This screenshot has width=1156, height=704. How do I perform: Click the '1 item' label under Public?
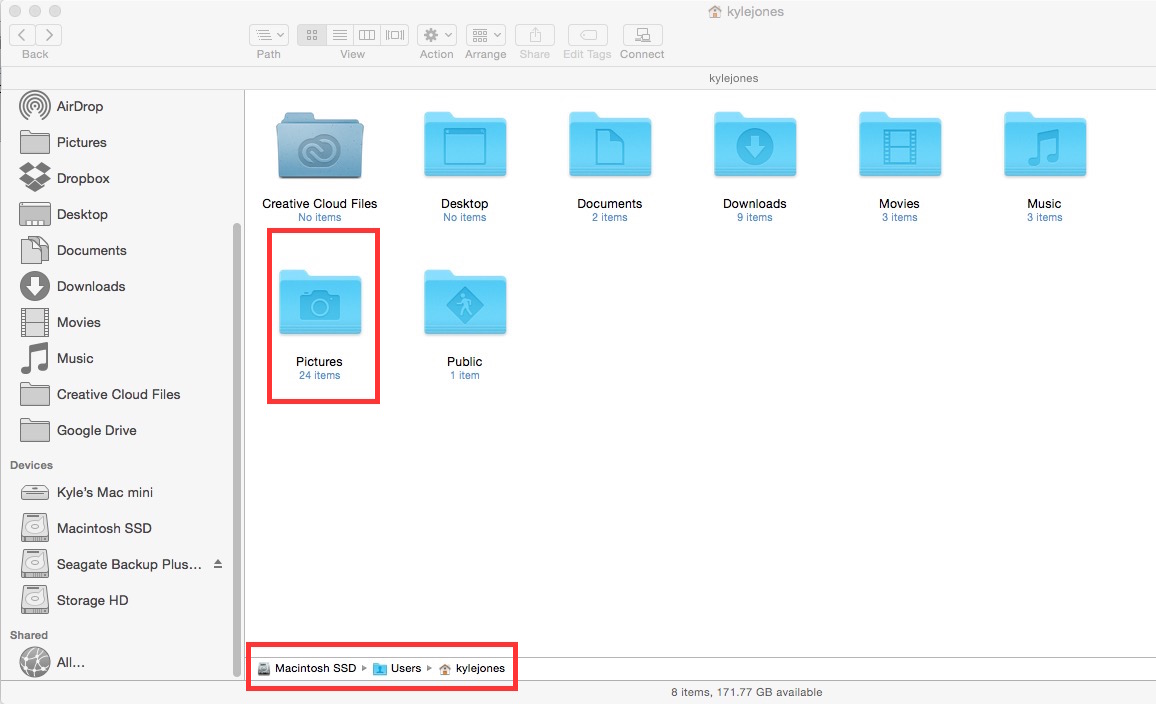pos(464,375)
